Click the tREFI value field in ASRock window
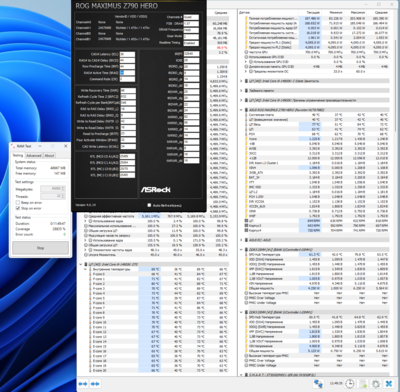Viewport: 400px width, 392px height. (191, 54)
